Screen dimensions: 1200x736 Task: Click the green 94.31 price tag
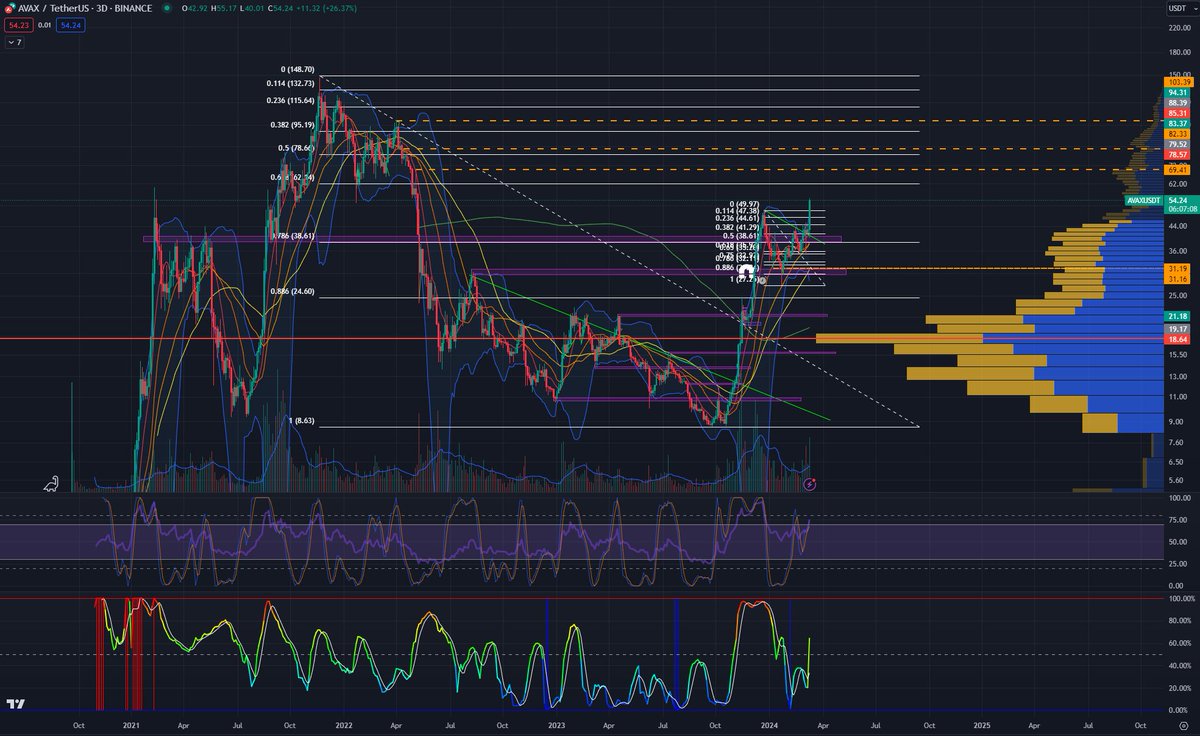[x=1177, y=91]
